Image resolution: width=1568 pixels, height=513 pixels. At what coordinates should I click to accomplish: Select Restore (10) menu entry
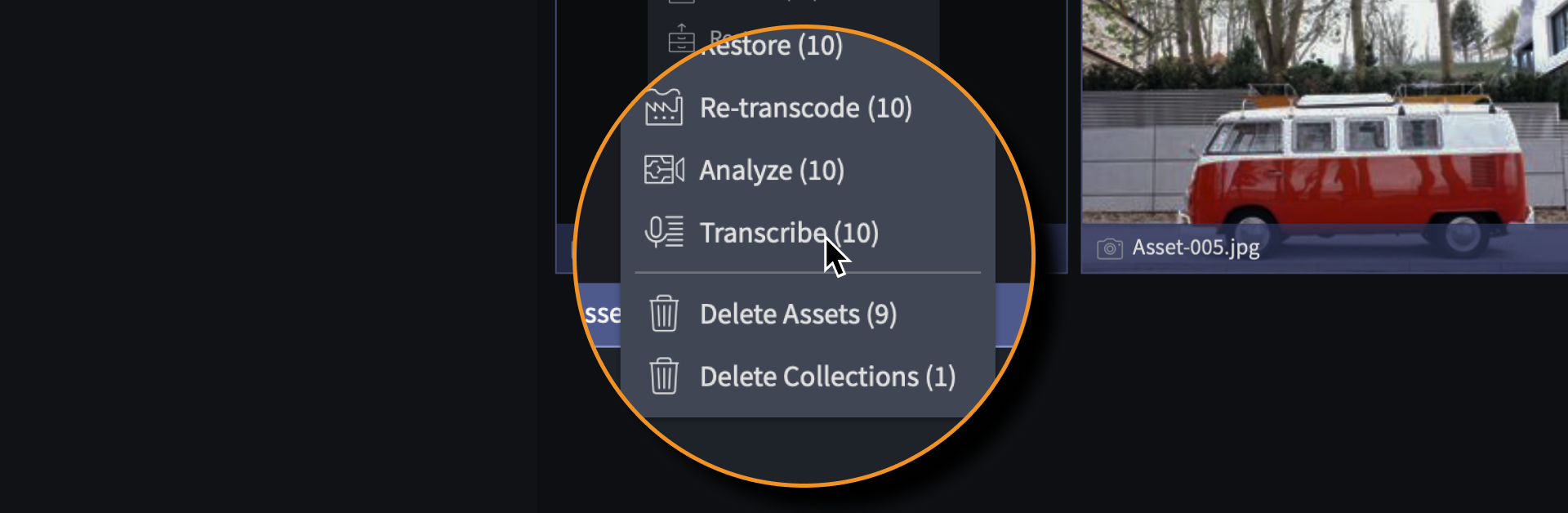772,45
